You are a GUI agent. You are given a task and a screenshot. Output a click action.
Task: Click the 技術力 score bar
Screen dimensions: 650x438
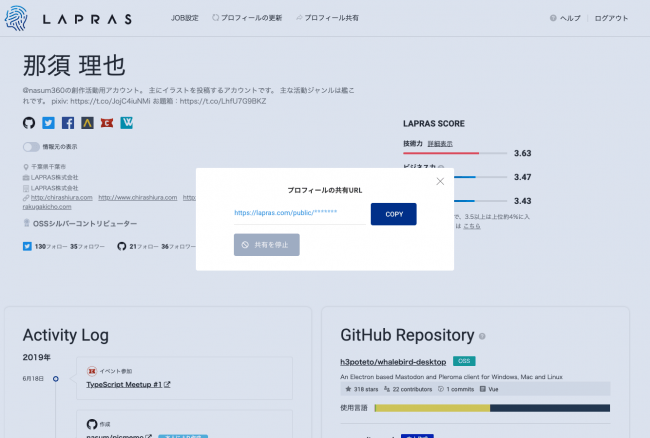(x=455, y=153)
